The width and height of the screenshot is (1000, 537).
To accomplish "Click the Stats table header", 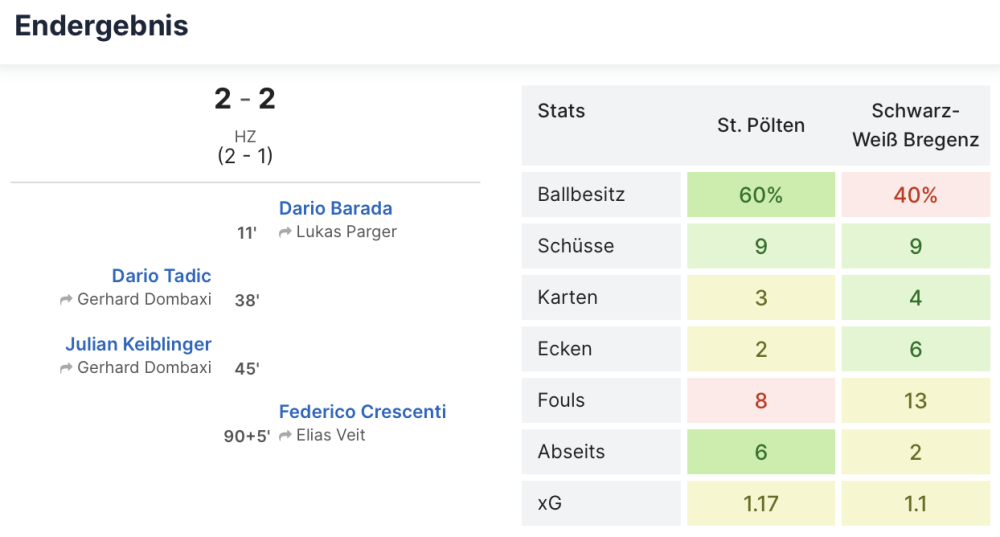I will click(x=561, y=111).
